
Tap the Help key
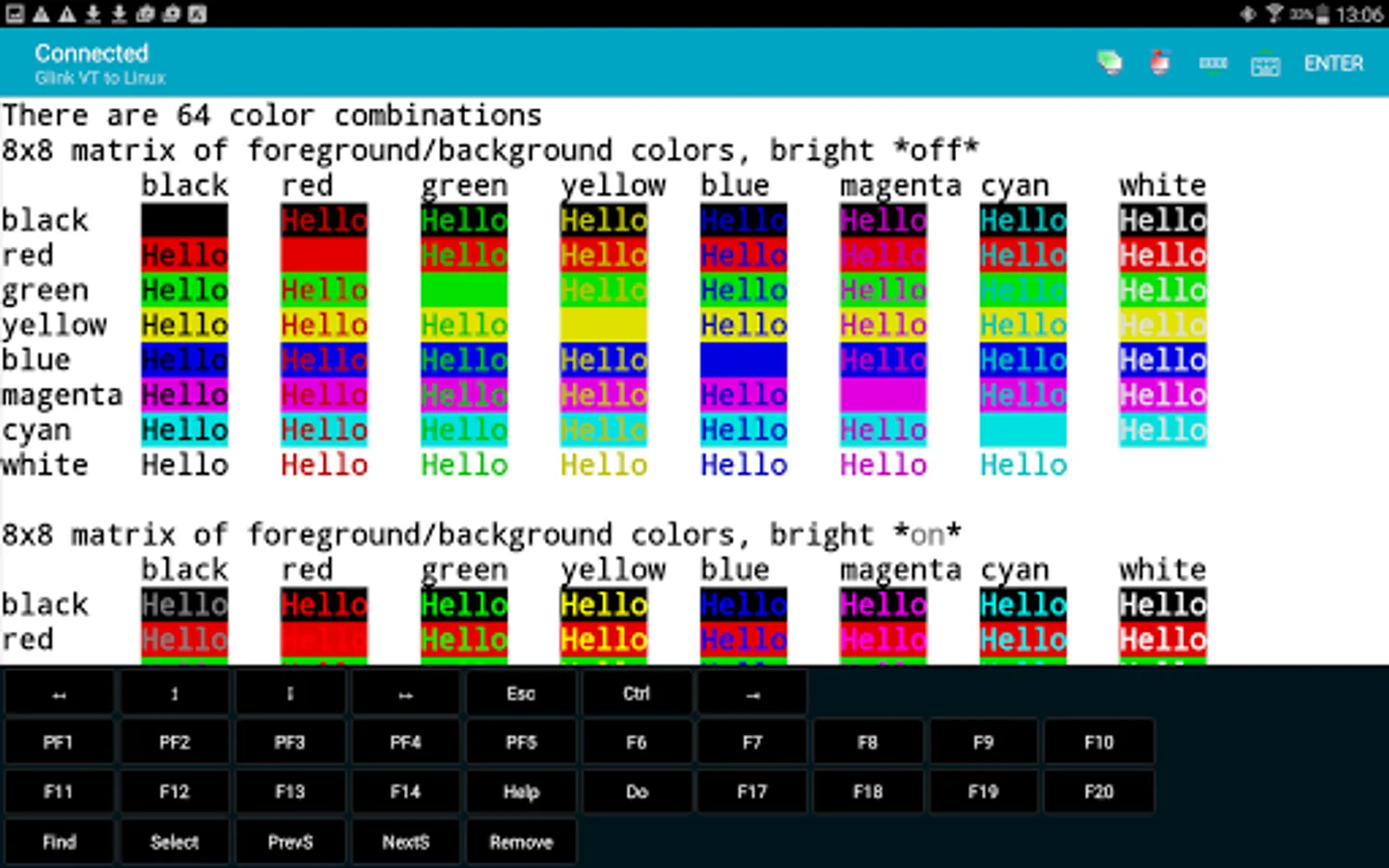[521, 792]
